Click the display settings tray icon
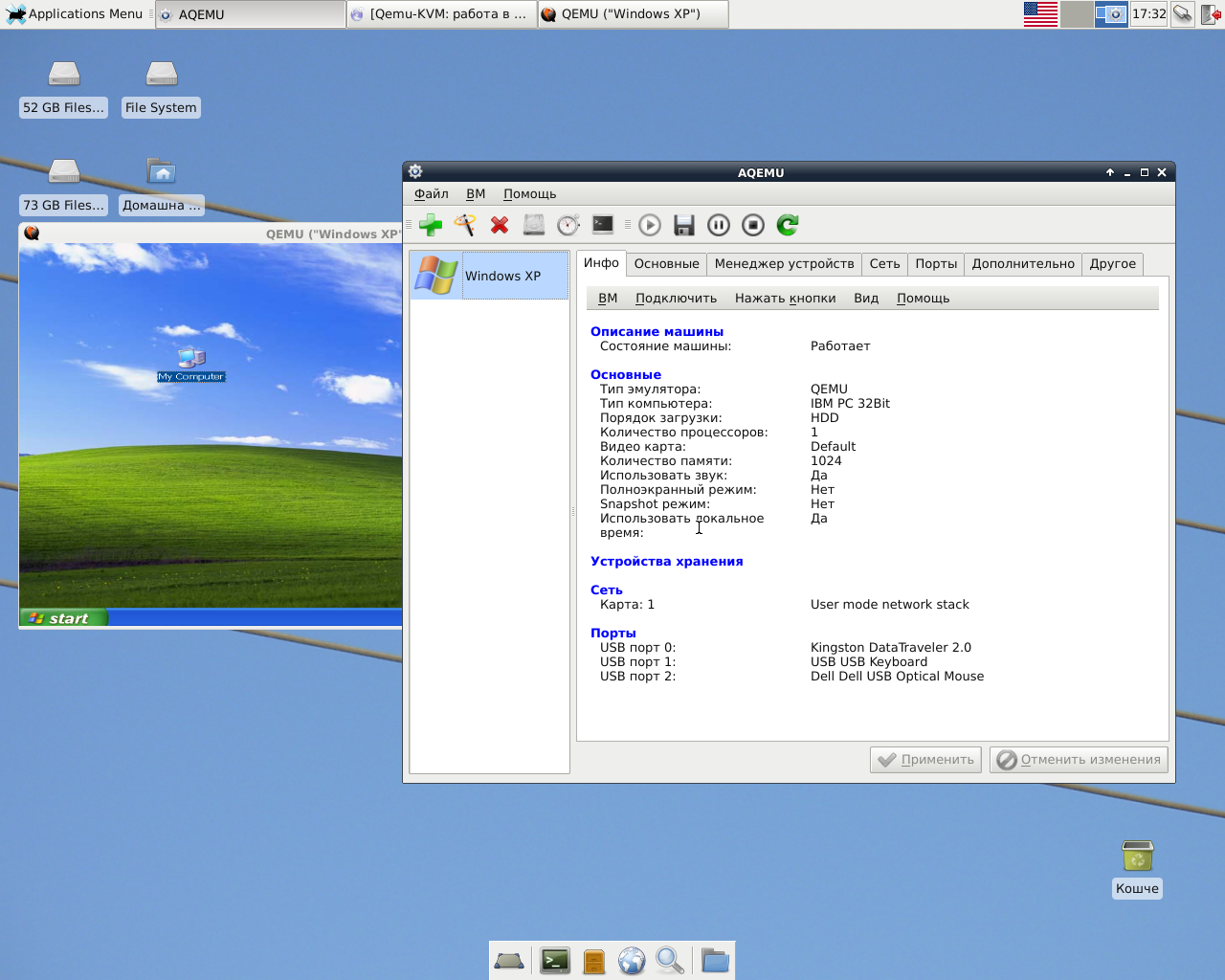1225x980 pixels. coord(1111,14)
